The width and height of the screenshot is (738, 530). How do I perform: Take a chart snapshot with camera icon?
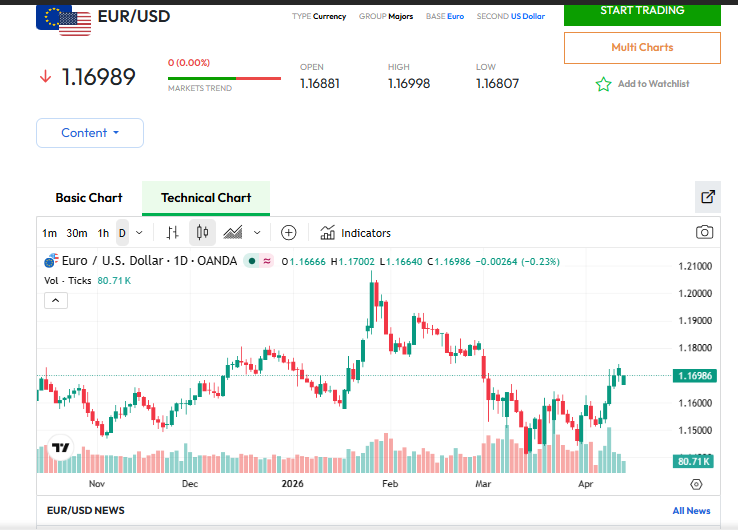pos(705,233)
